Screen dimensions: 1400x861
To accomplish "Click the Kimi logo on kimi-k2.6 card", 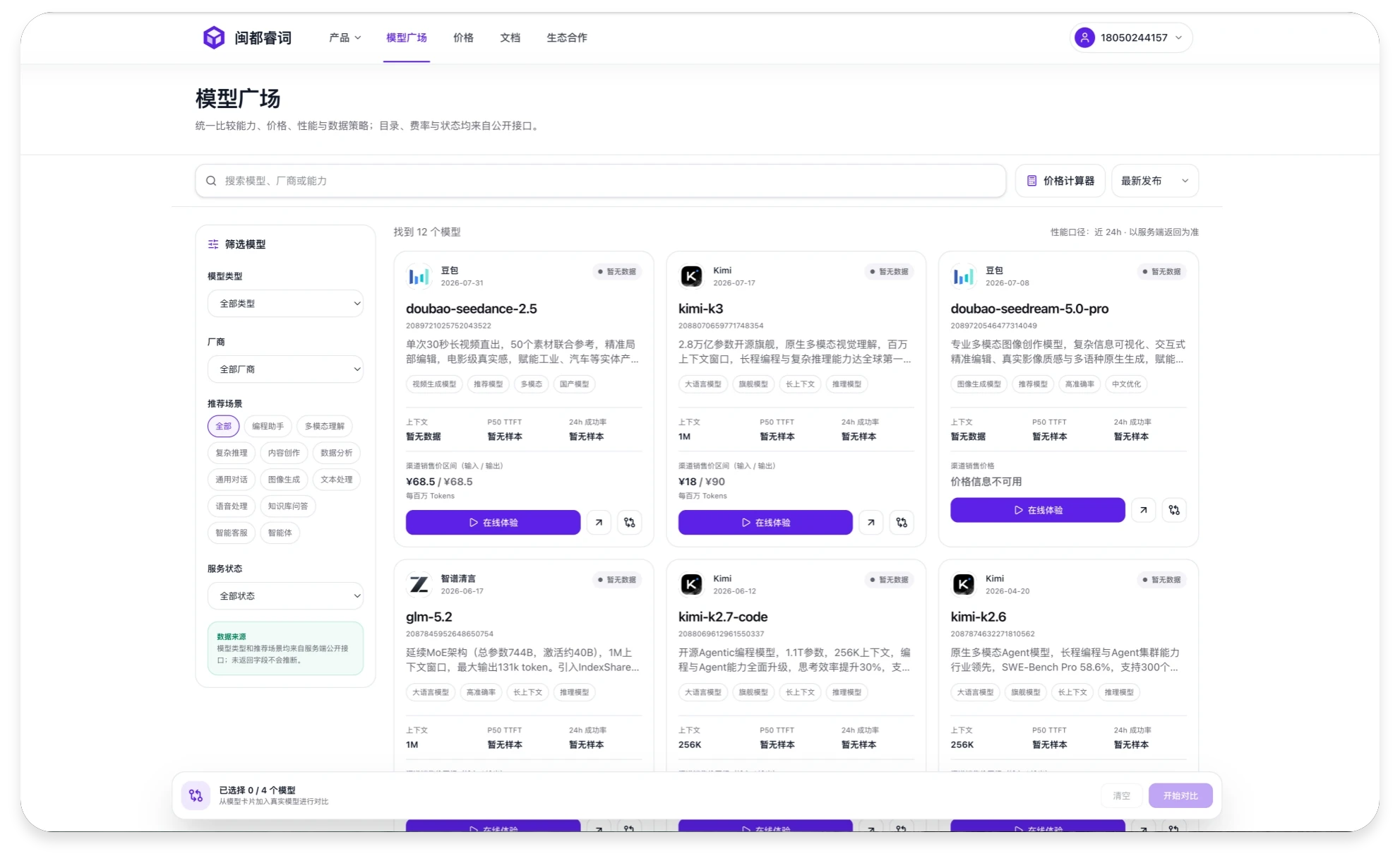I will pos(964,584).
